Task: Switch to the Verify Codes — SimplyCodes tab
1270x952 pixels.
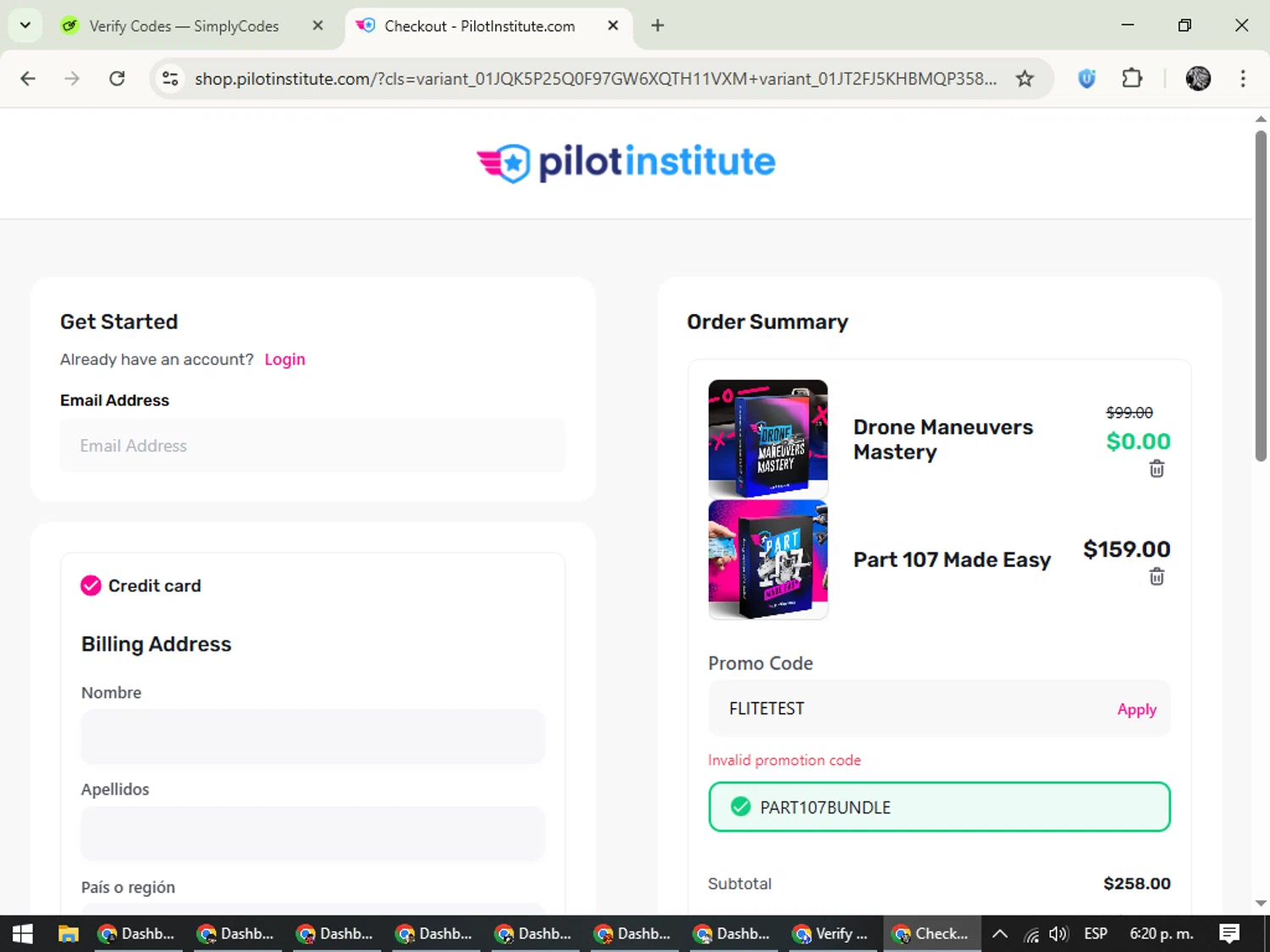Action: coord(184,26)
